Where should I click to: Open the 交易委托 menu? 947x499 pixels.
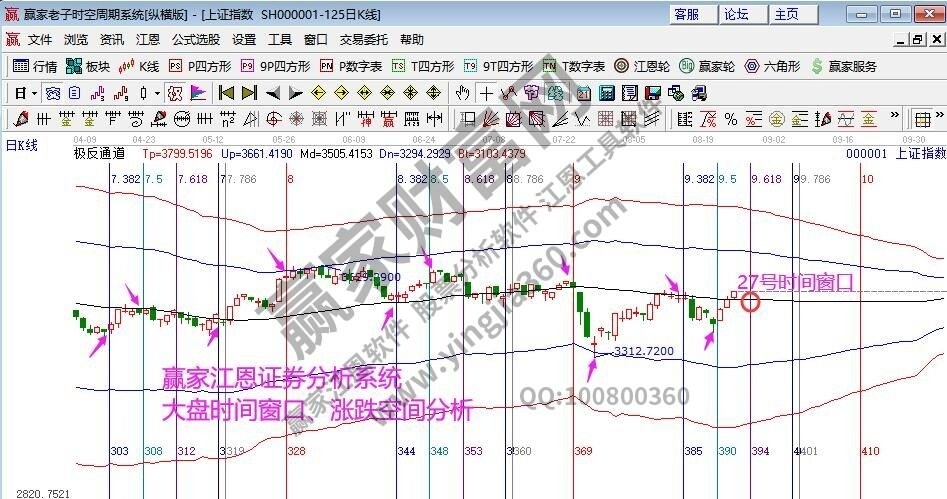click(364, 40)
